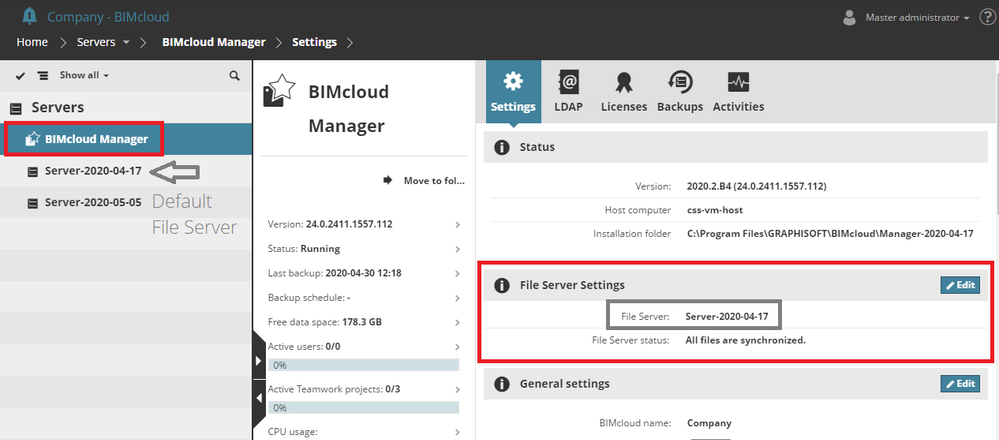The image size is (999, 440).
Task: Click the Licenses ribbon badge icon
Action: click(624, 83)
